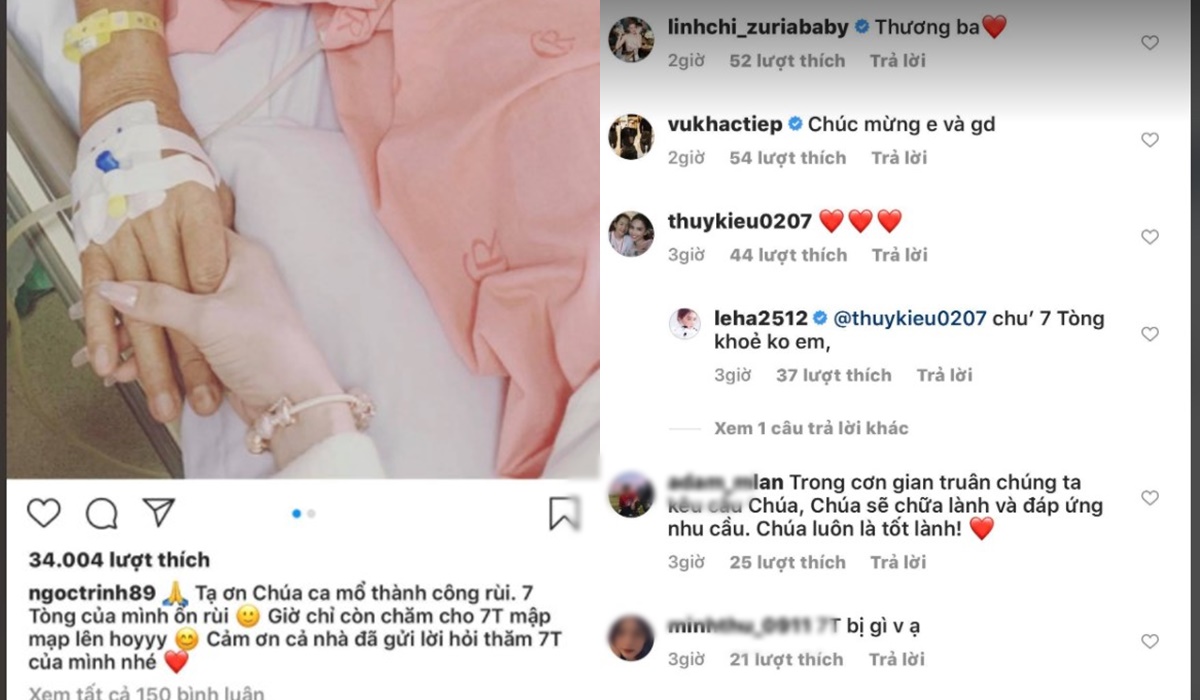The height and width of the screenshot is (700, 1200).
Task: Open linhchi_zuriababy's avatar thumbnail
Action: tap(631, 40)
